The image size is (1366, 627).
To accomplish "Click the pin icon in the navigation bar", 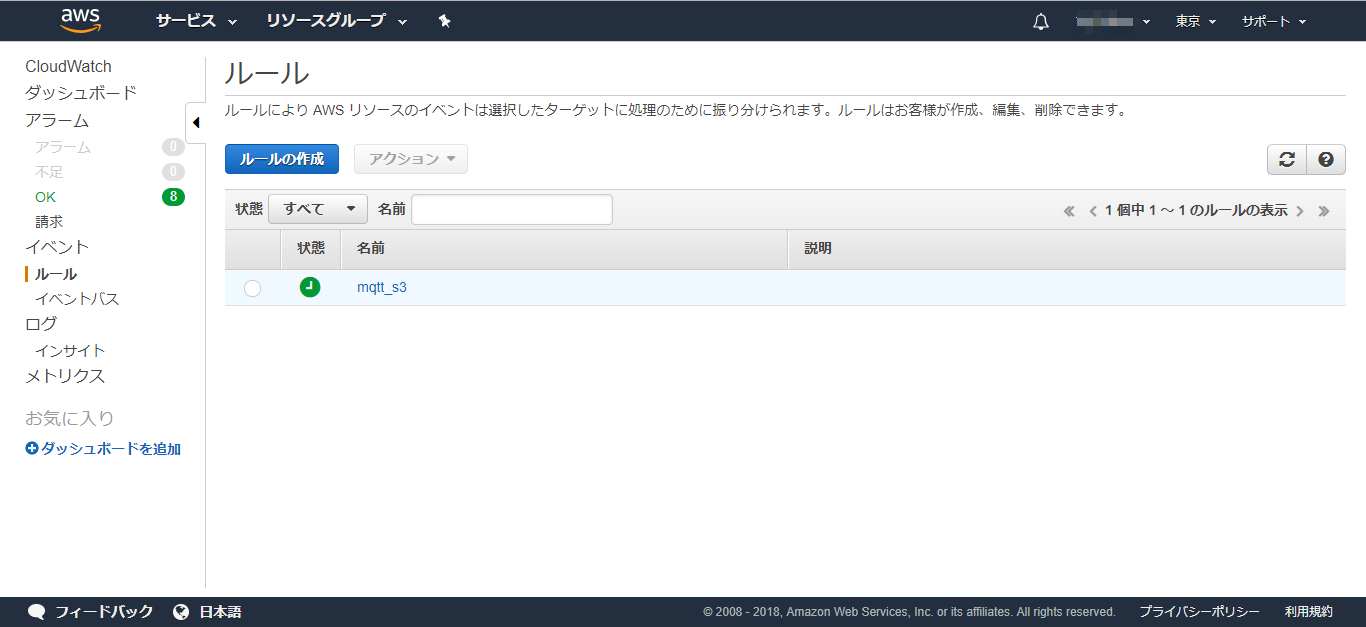I will (444, 20).
